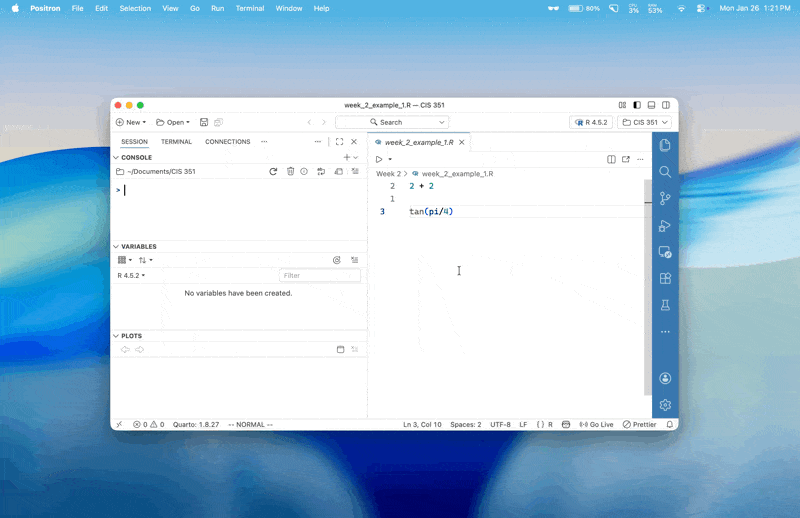
Task: Open the CIS 351 folder dropdown
Action: [644, 122]
